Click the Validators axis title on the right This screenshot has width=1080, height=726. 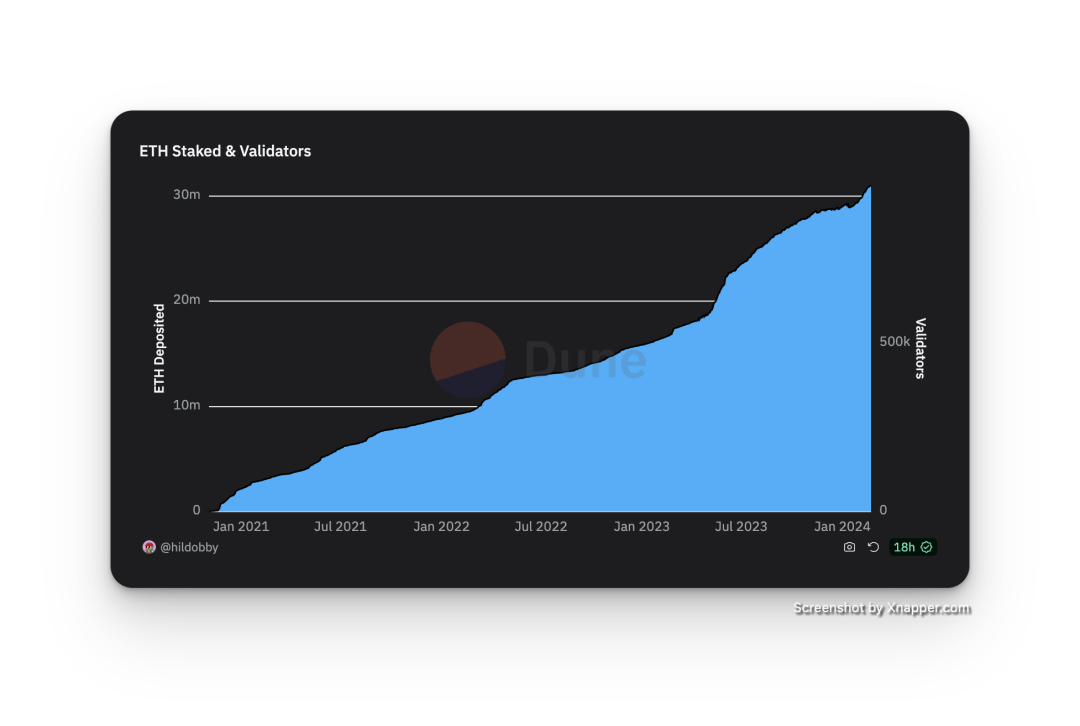click(x=921, y=348)
